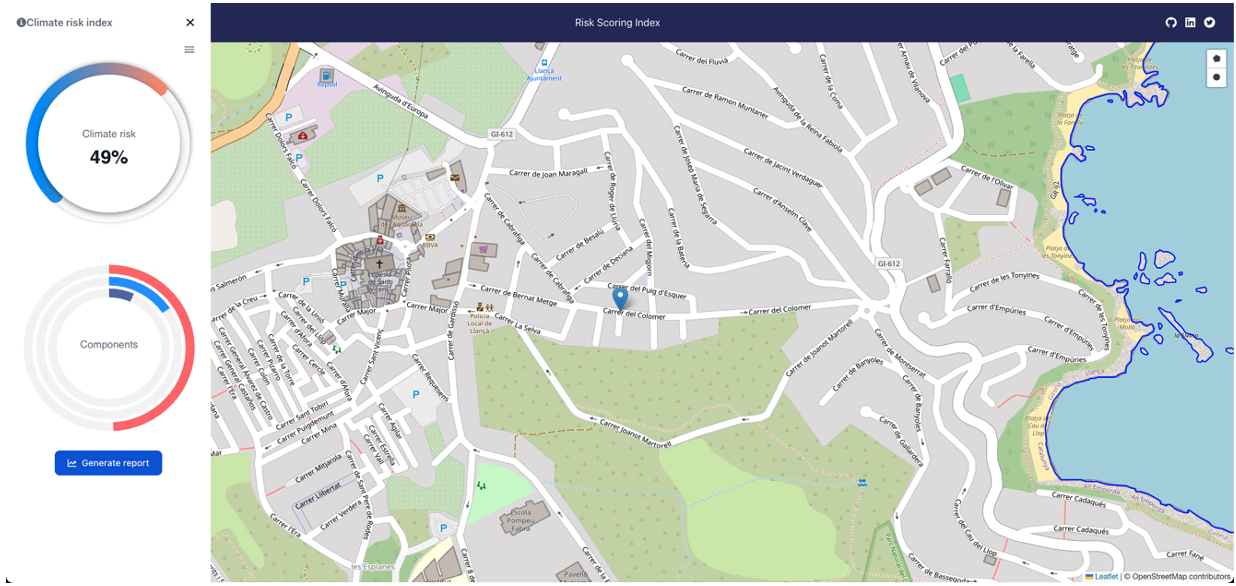
Task: Open the Twitter link icon
Action: click(1209, 22)
